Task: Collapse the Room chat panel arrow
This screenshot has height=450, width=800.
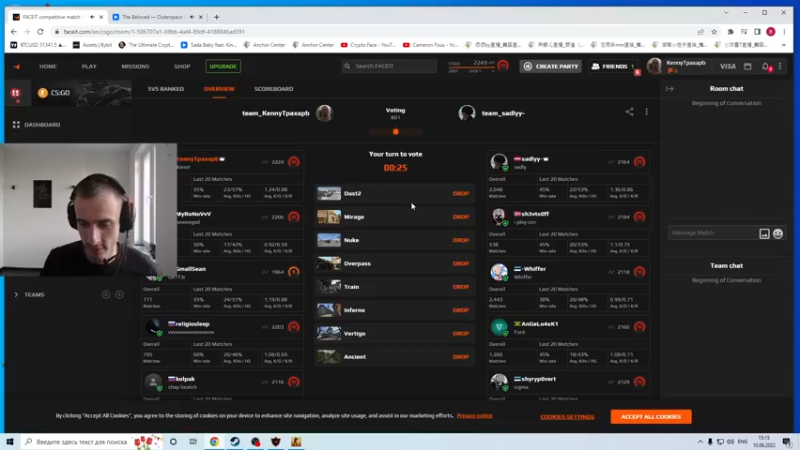Action: (669, 89)
